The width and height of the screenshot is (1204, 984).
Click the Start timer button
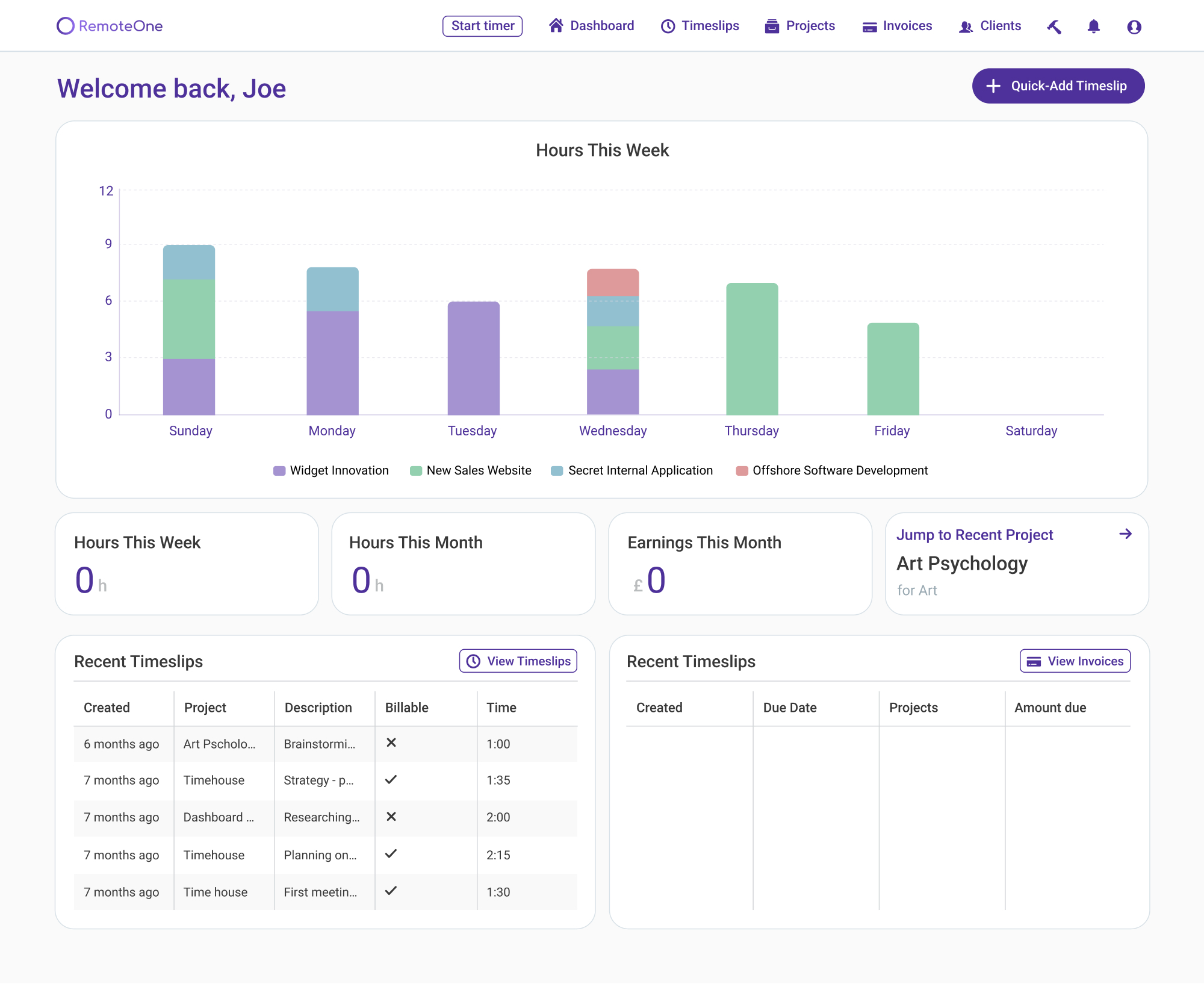[x=483, y=26]
